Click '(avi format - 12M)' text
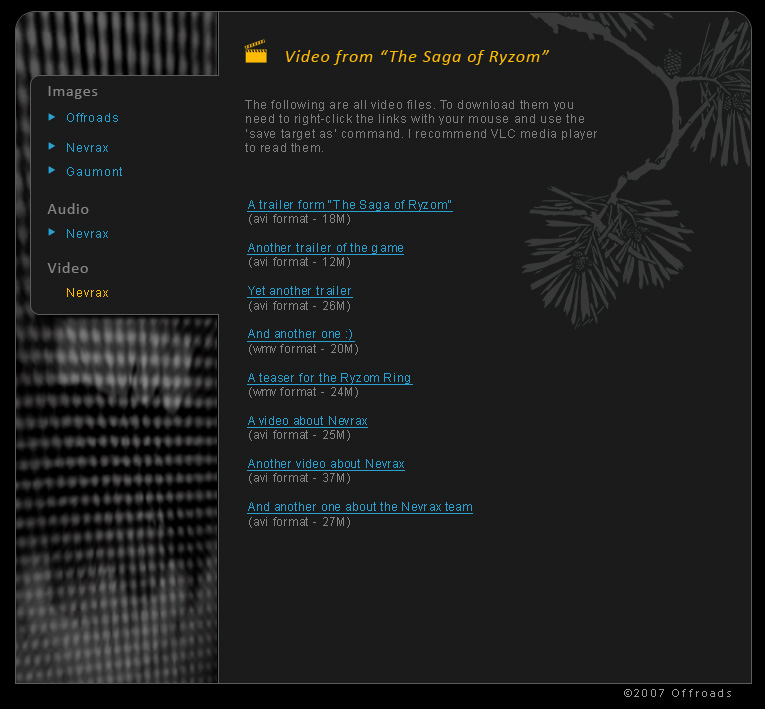 [300, 262]
